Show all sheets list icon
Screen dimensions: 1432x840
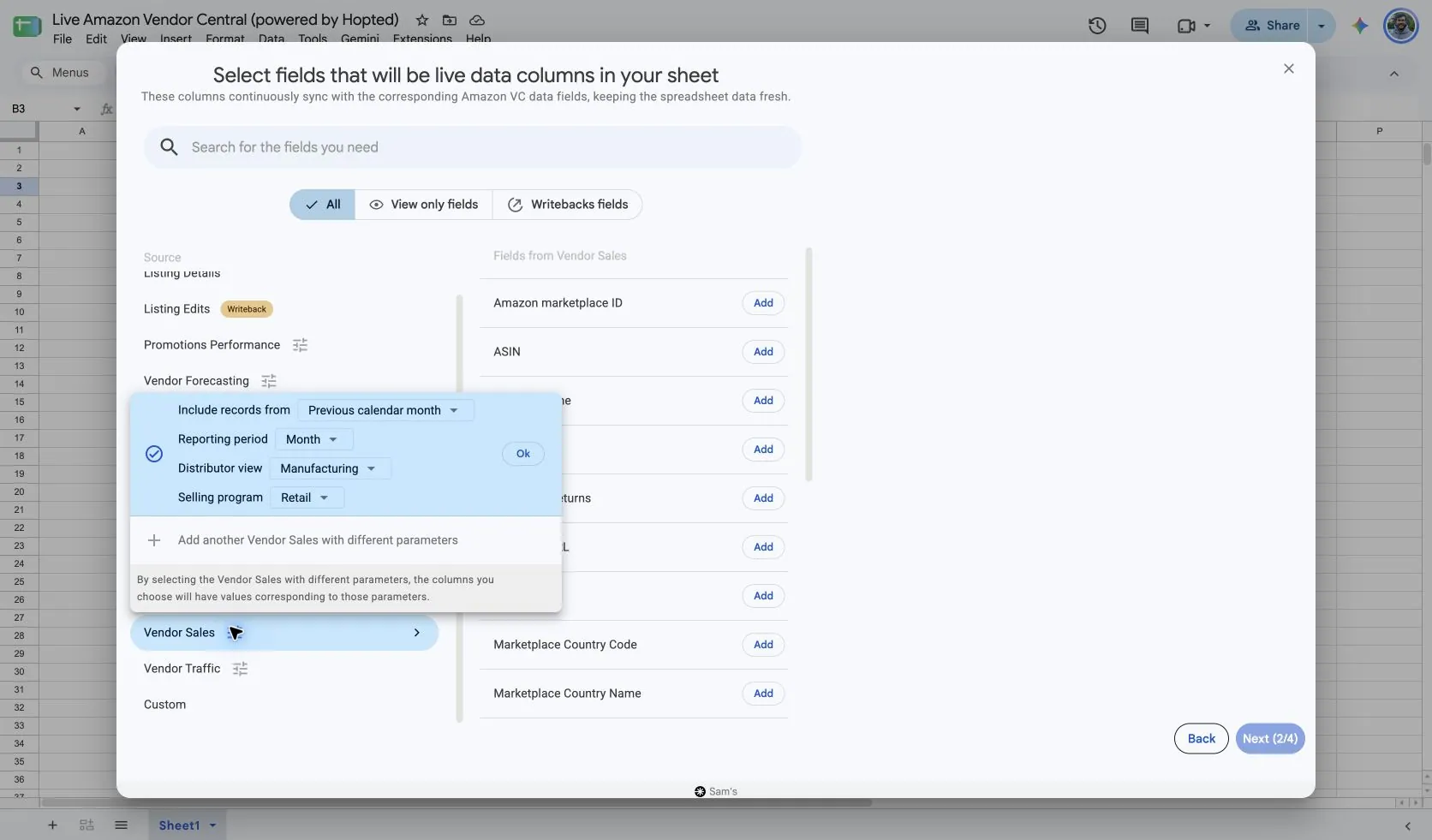coord(121,825)
